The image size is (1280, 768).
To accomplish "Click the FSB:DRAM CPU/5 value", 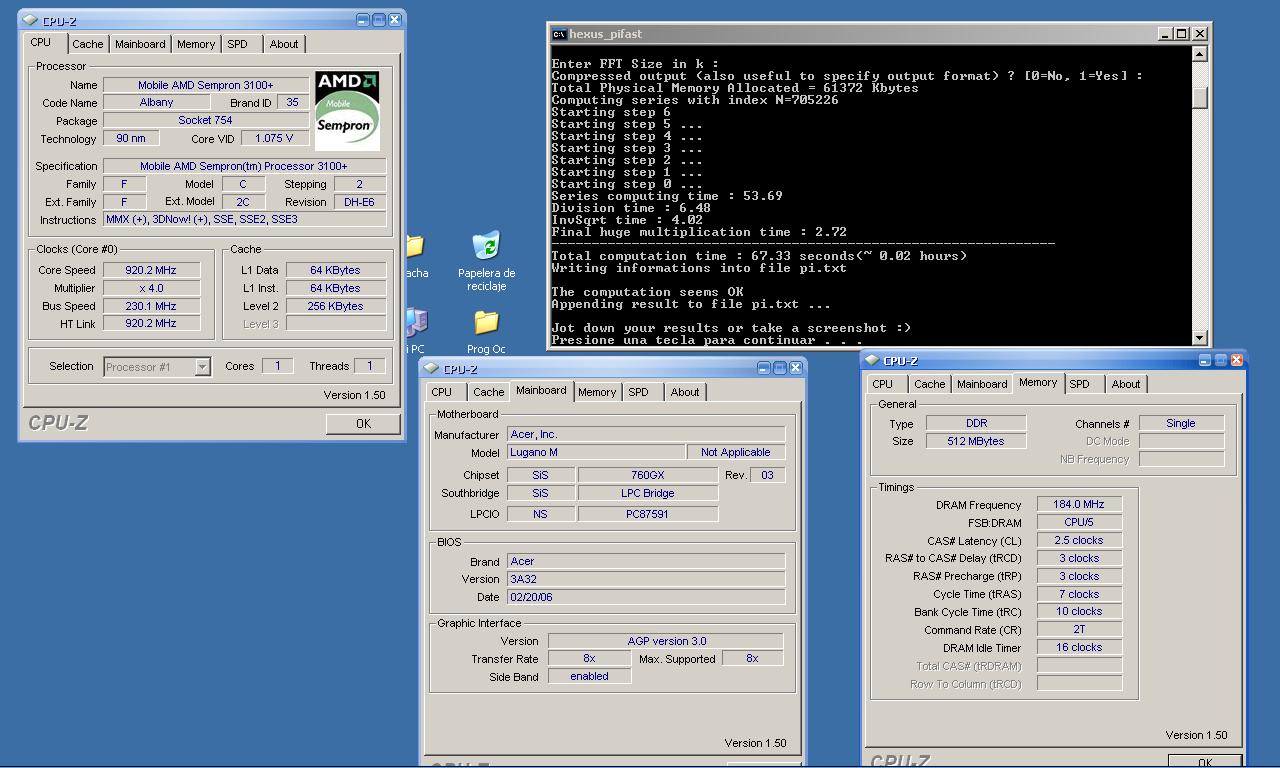I will [x=1079, y=522].
